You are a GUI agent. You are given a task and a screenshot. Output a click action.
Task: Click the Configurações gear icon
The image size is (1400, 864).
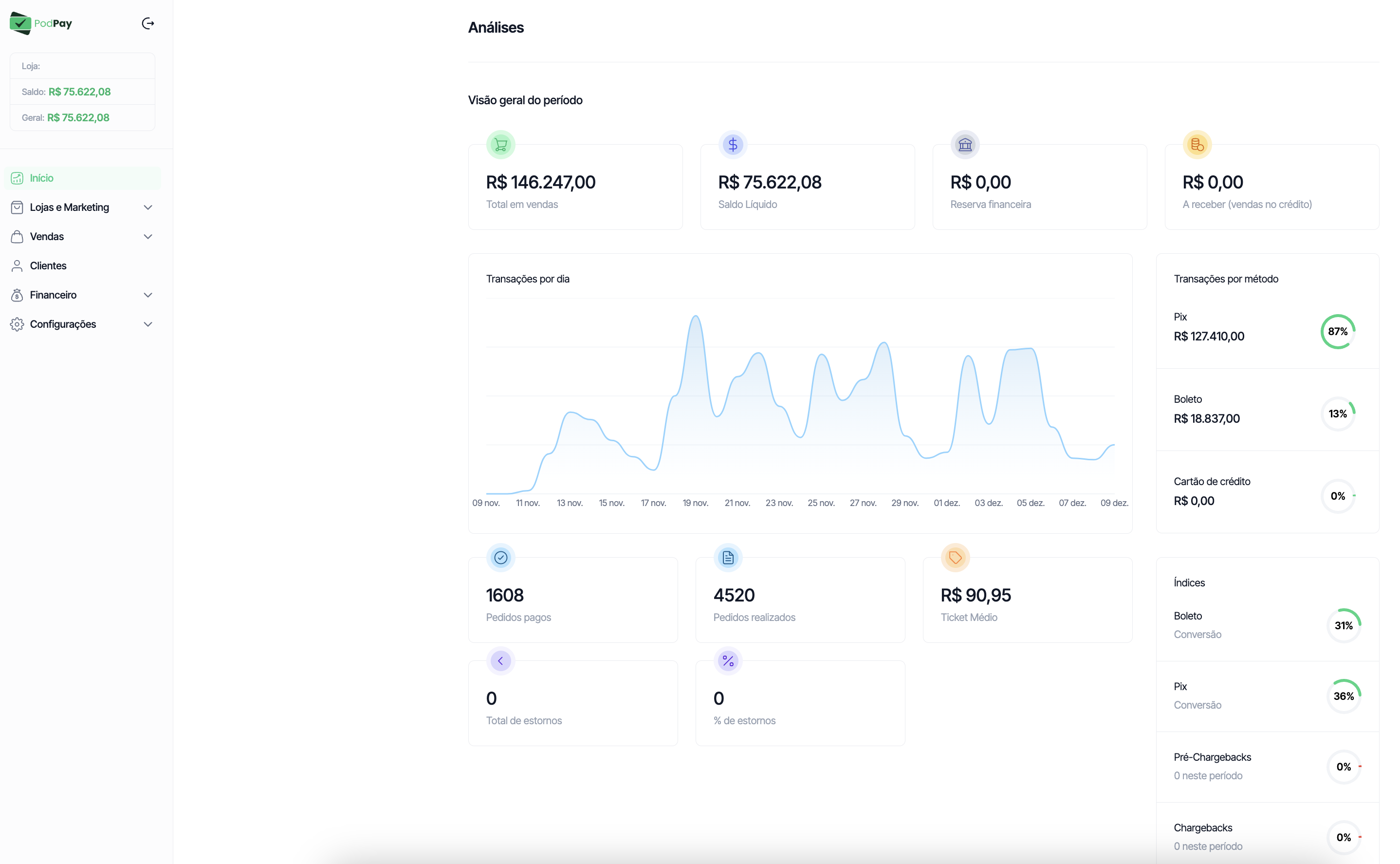coord(17,324)
